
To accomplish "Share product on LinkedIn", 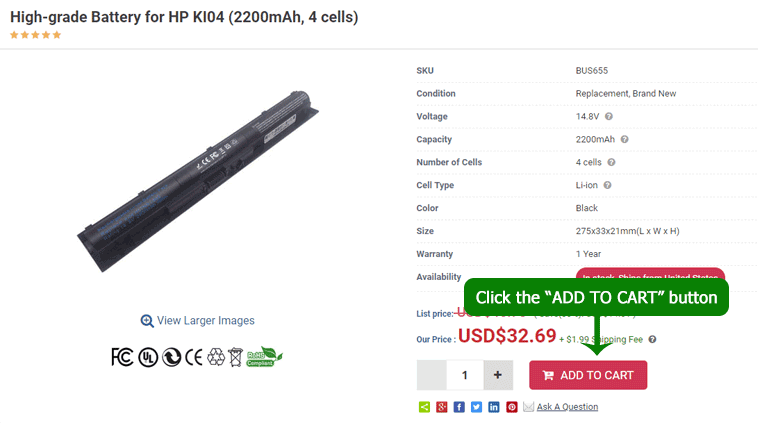I will tap(494, 407).
